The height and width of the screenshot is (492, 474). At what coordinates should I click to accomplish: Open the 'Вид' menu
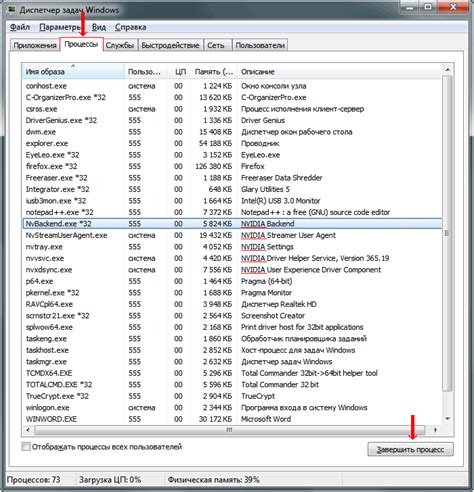coord(99,27)
